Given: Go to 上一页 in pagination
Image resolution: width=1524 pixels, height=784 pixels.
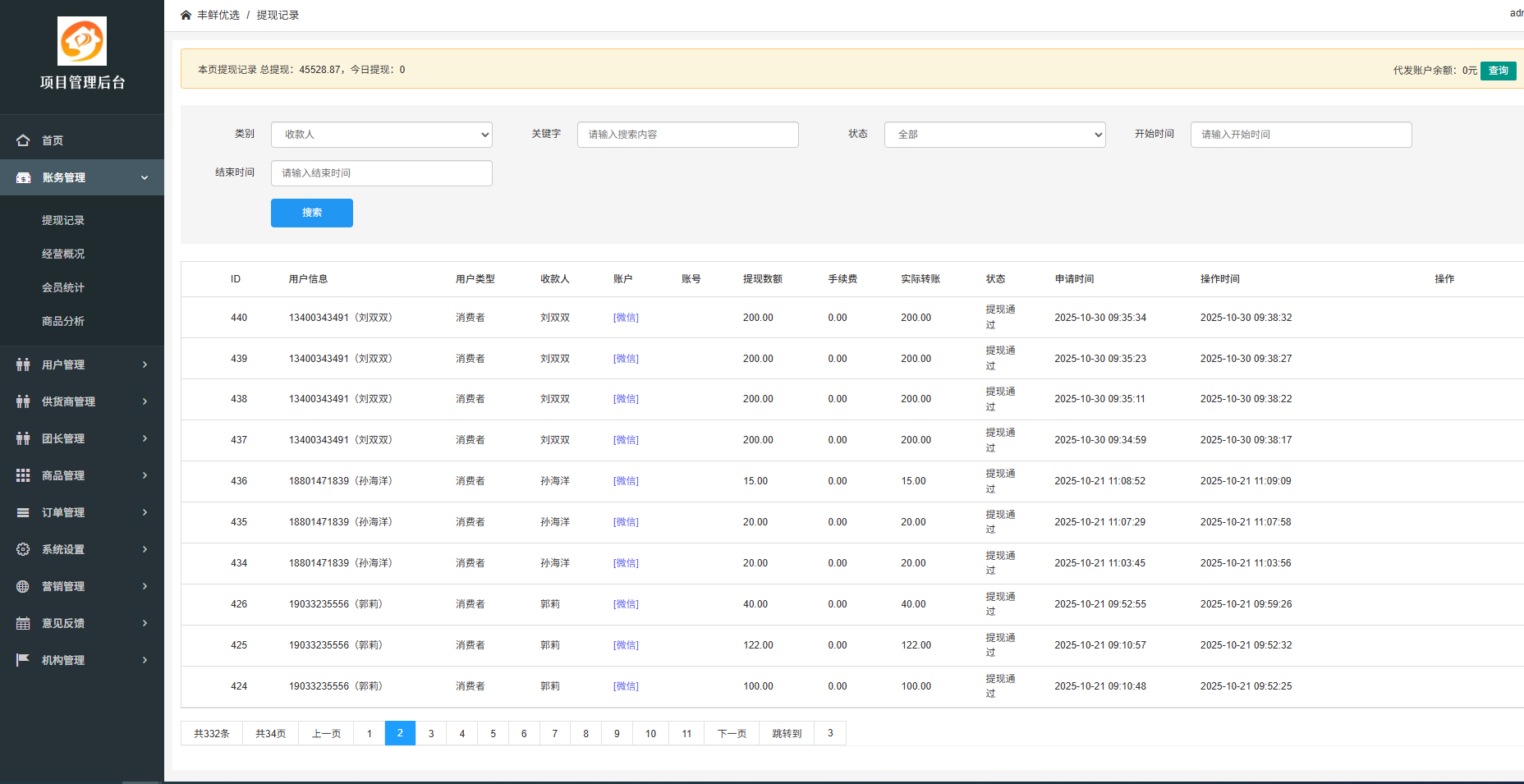Looking at the screenshot, I should pos(326,733).
